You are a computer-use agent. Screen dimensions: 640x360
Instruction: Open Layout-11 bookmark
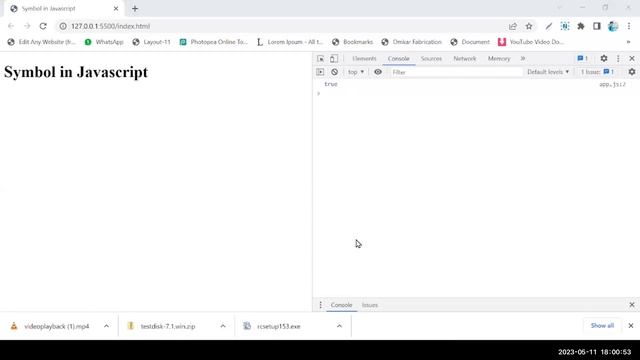(151, 42)
